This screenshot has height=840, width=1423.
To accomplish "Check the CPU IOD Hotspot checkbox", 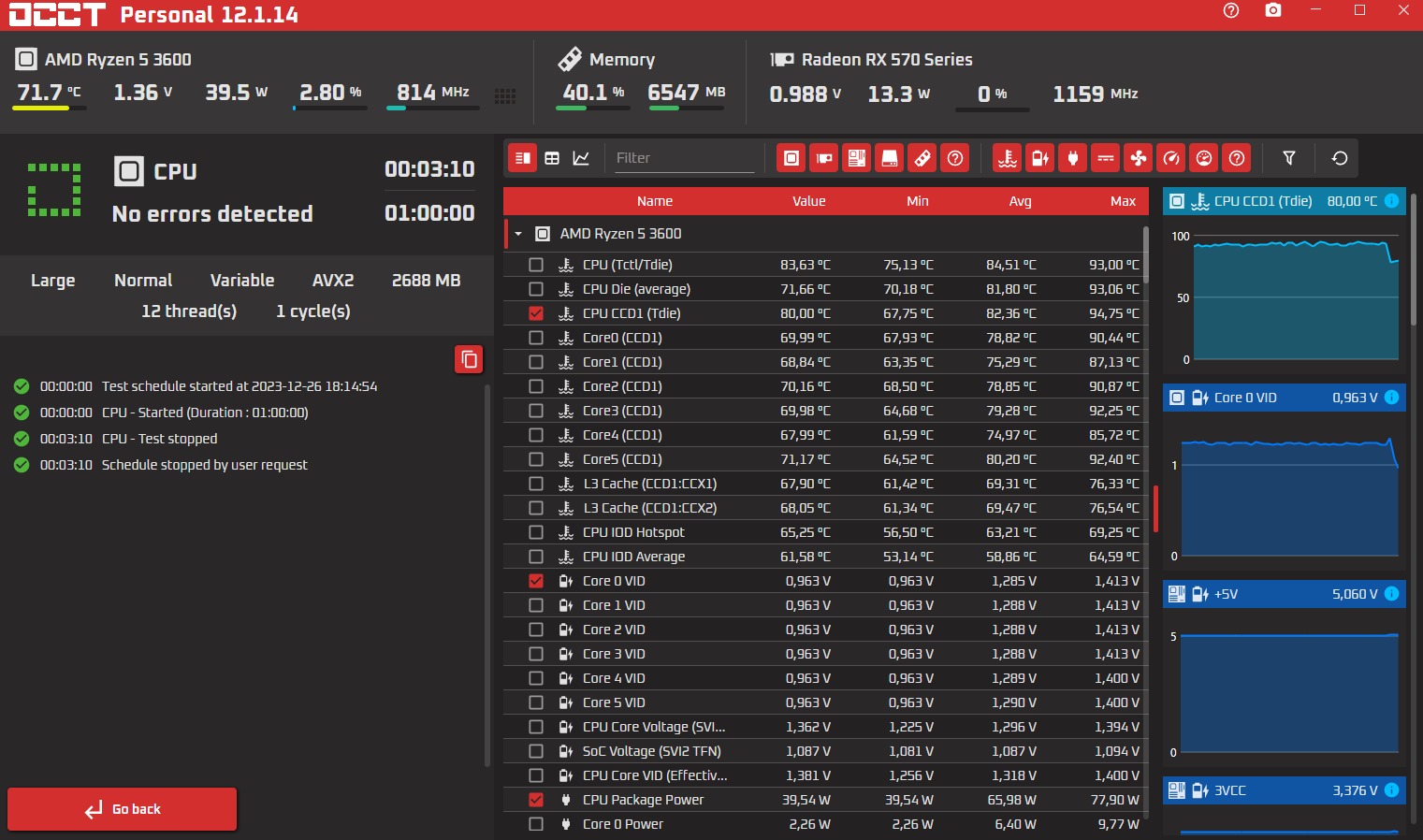I will point(536,532).
